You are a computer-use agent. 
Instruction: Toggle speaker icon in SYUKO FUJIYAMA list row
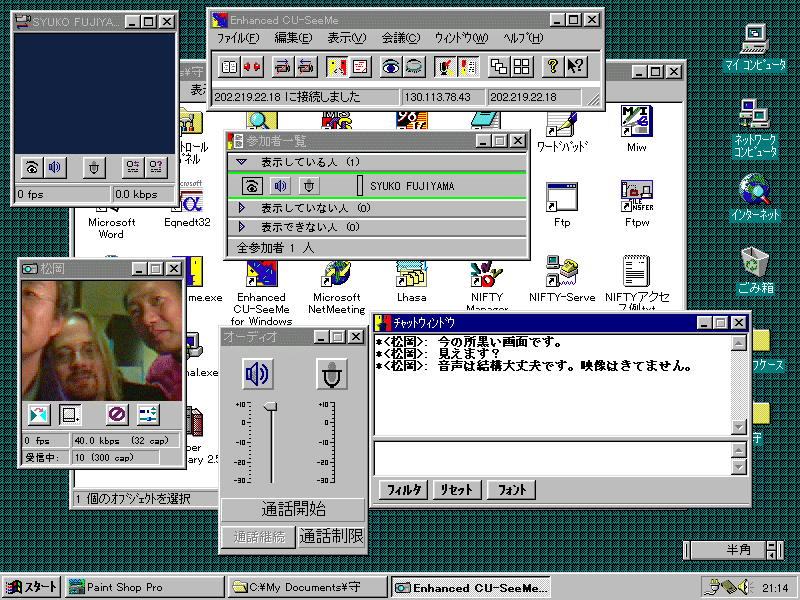pos(280,186)
